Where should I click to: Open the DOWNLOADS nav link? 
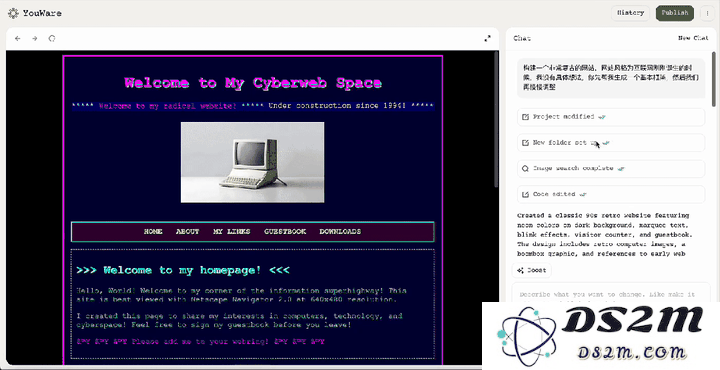(x=340, y=231)
